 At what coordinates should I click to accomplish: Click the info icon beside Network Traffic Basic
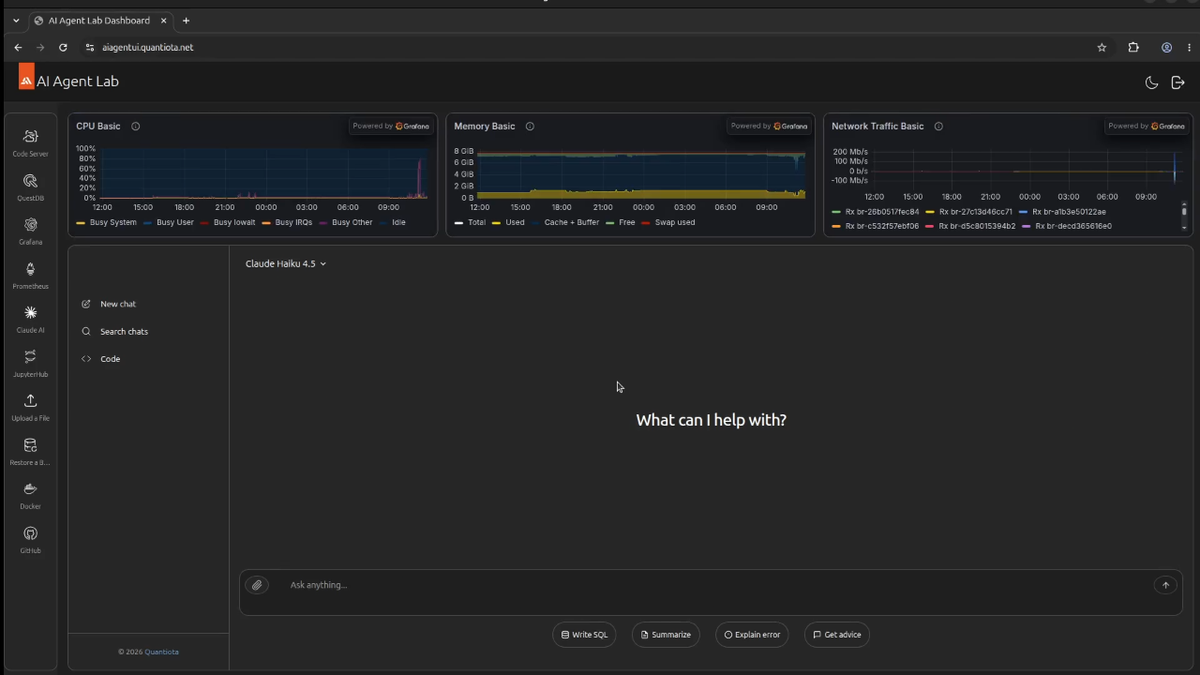[x=938, y=126]
